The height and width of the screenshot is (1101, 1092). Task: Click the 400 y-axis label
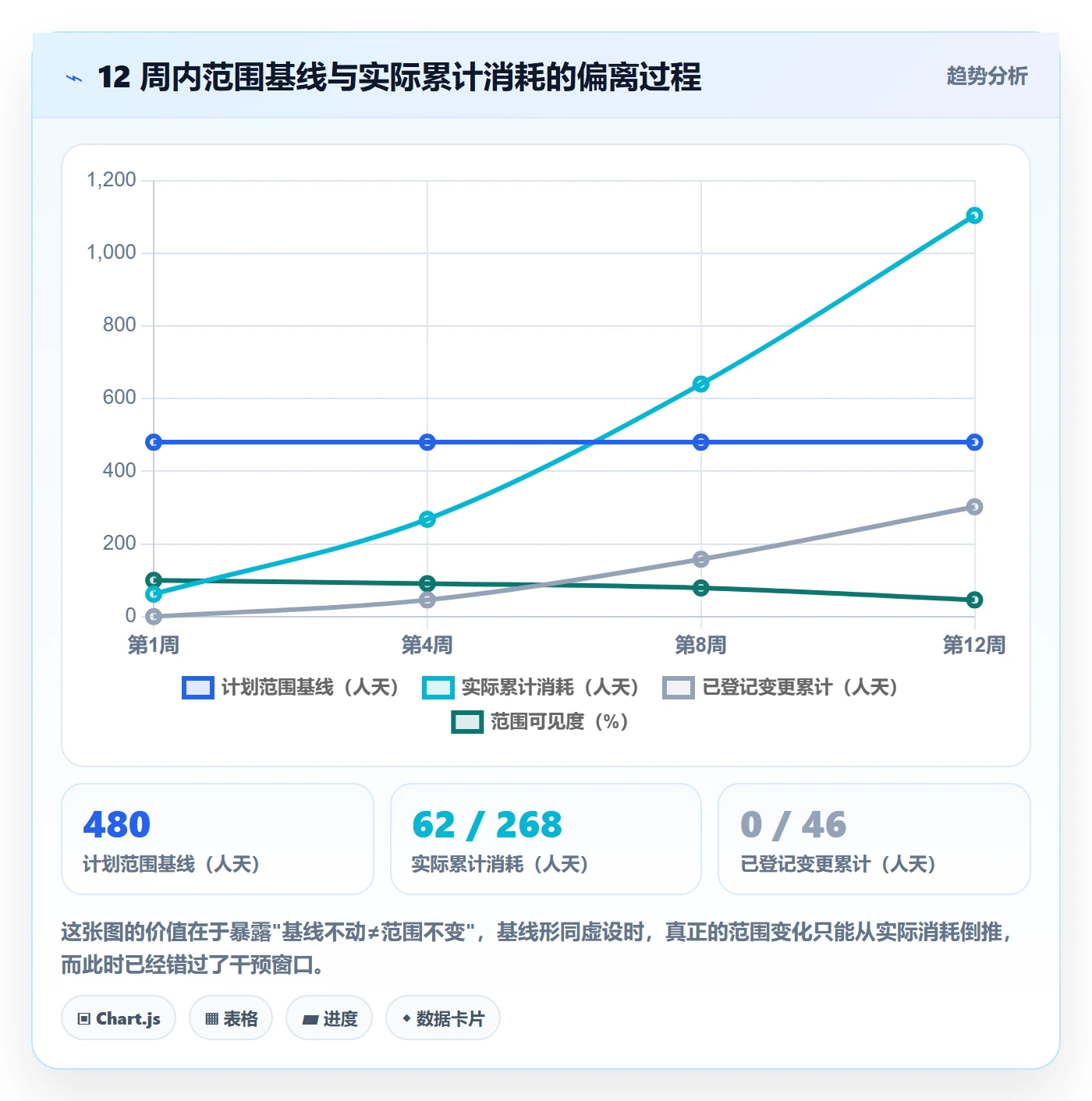(x=119, y=471)
